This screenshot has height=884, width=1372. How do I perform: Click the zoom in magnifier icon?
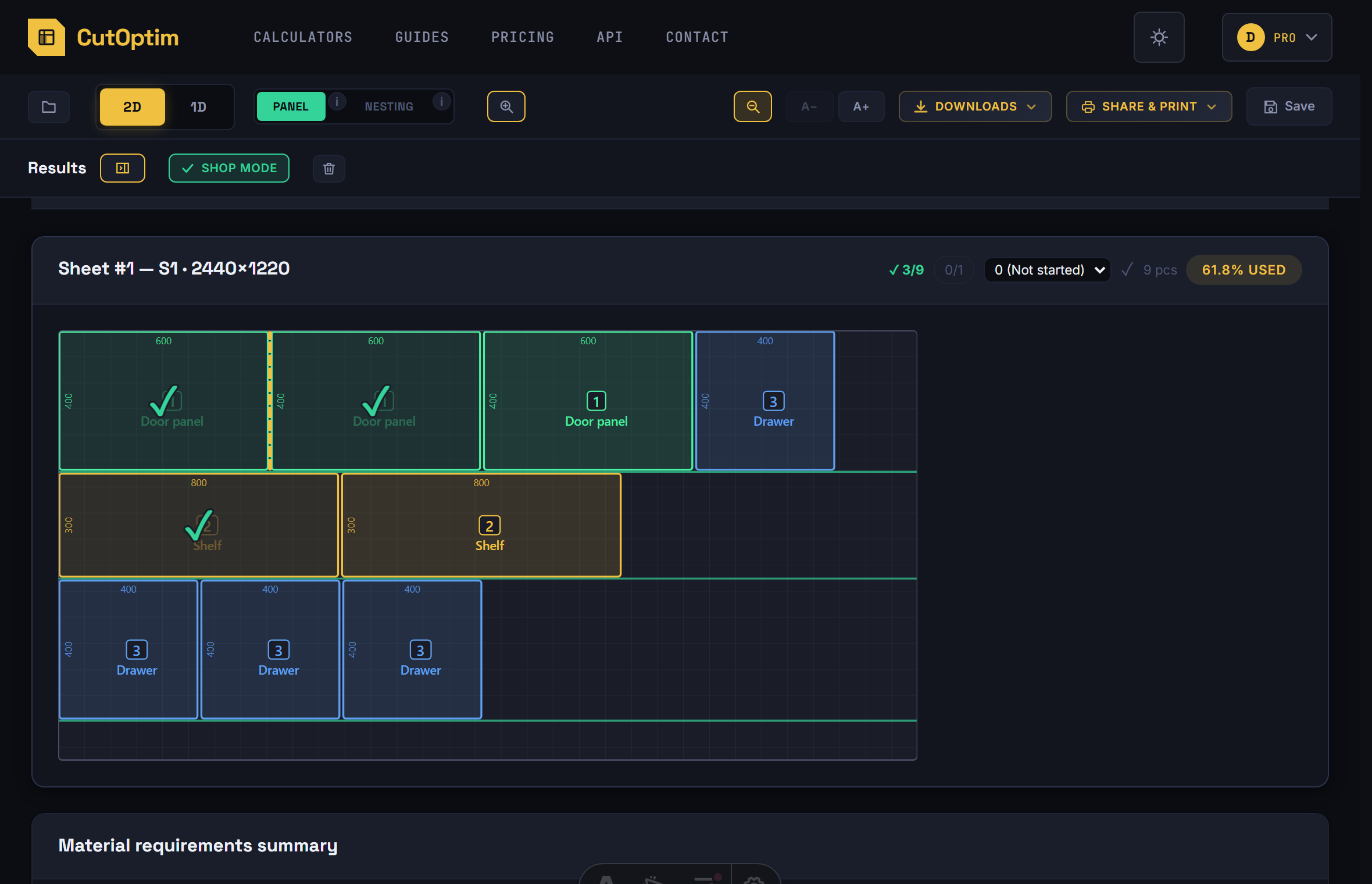506,106
